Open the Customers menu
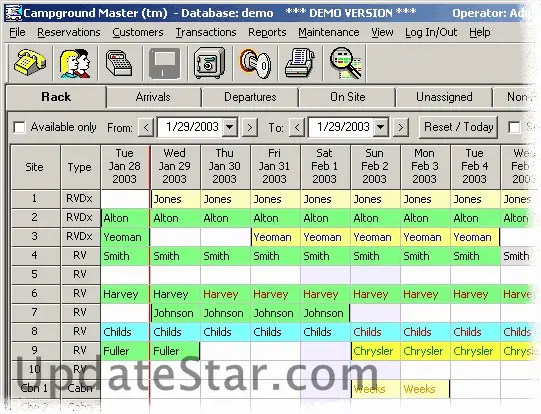This screenshot has width=541, height=414. tap(138, 32)
